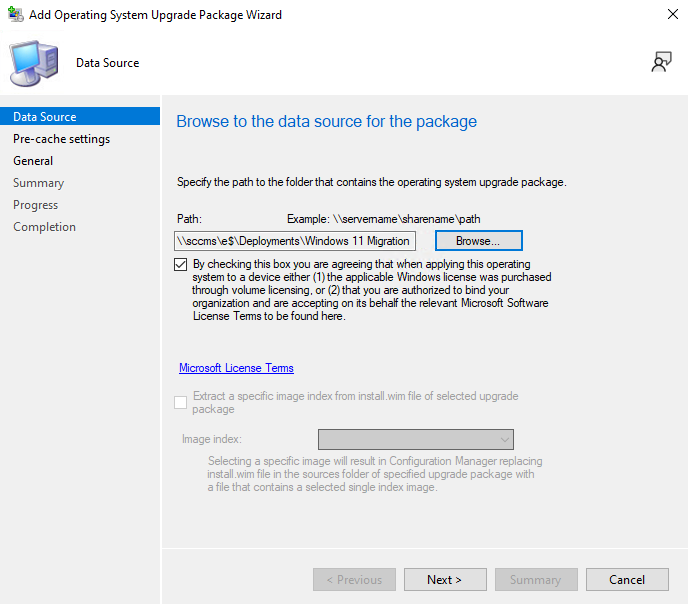Proceed with the Next button
Screen dimensions: 688x604
pos(445,580)
